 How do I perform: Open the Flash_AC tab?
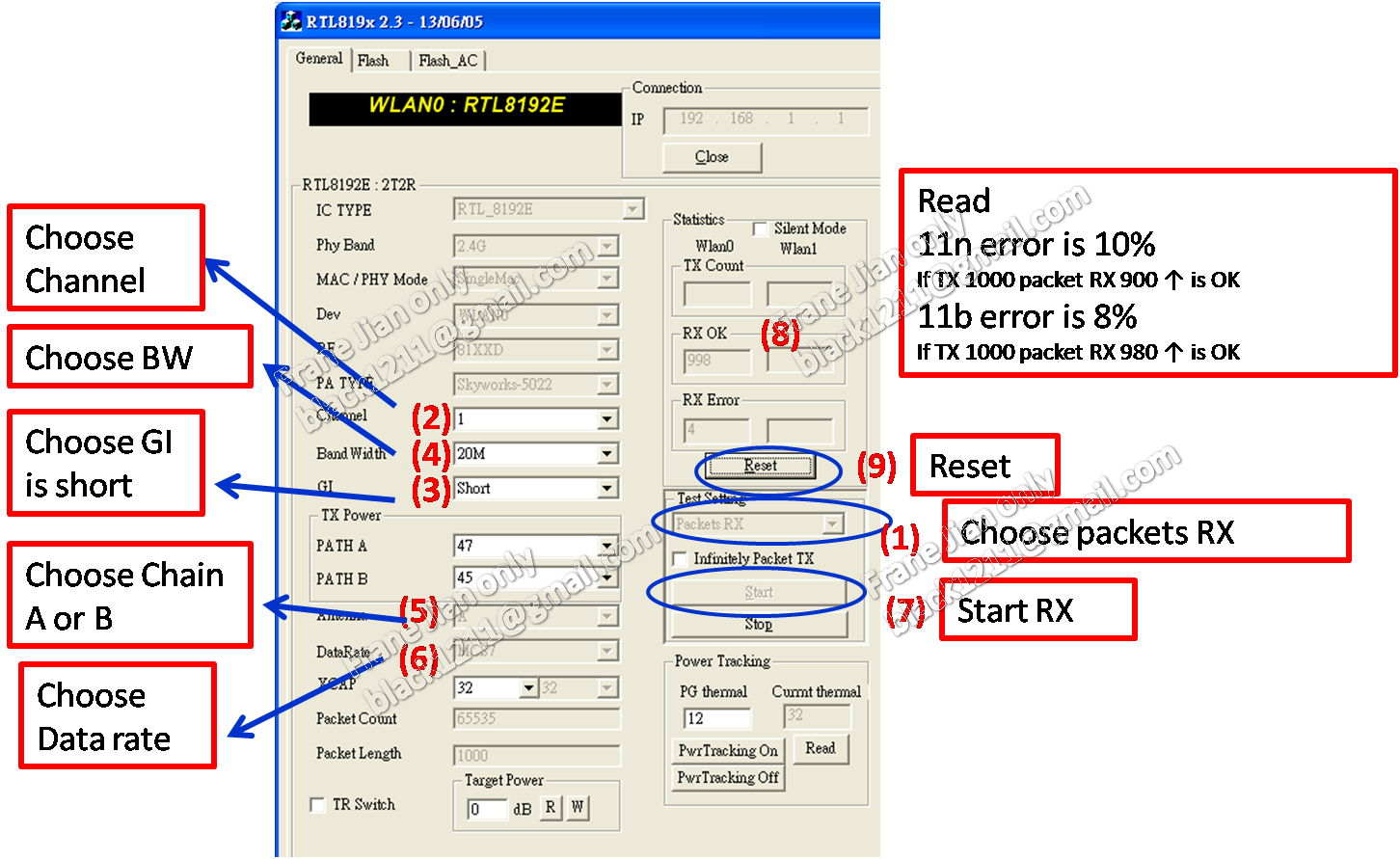coord(448,61)
